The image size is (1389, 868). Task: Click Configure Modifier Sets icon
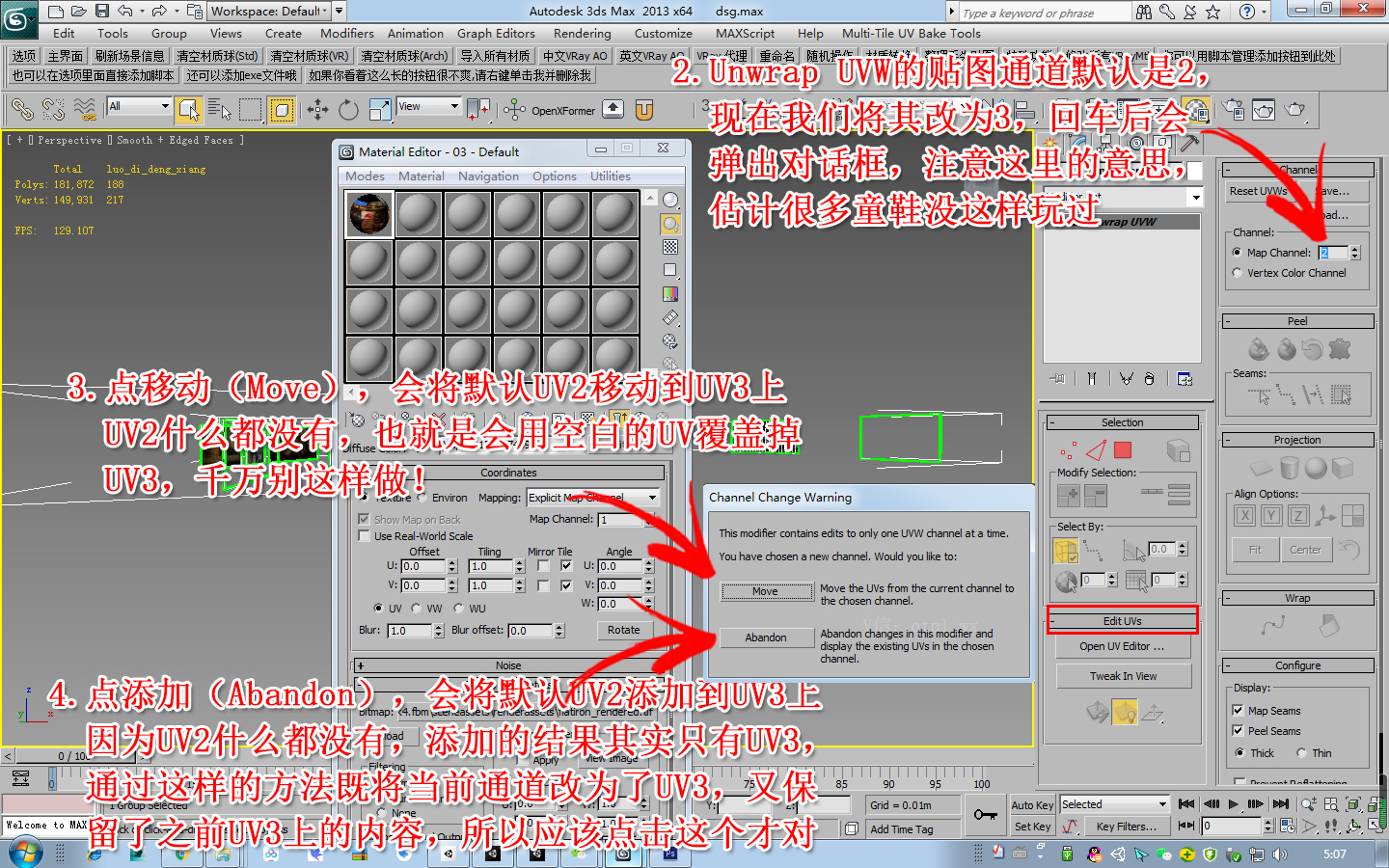tap(1185, 379)
